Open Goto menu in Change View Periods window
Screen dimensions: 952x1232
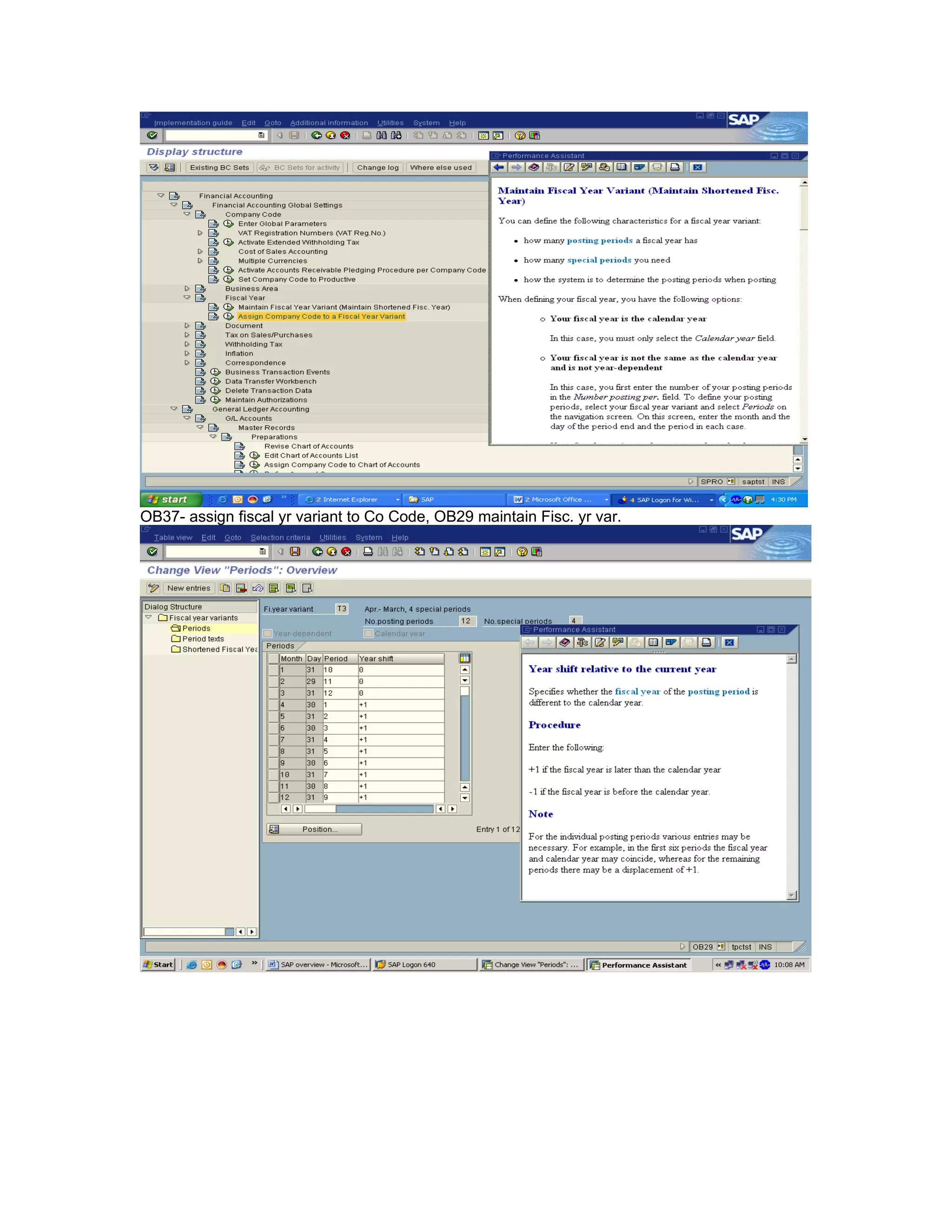(232, 537)
